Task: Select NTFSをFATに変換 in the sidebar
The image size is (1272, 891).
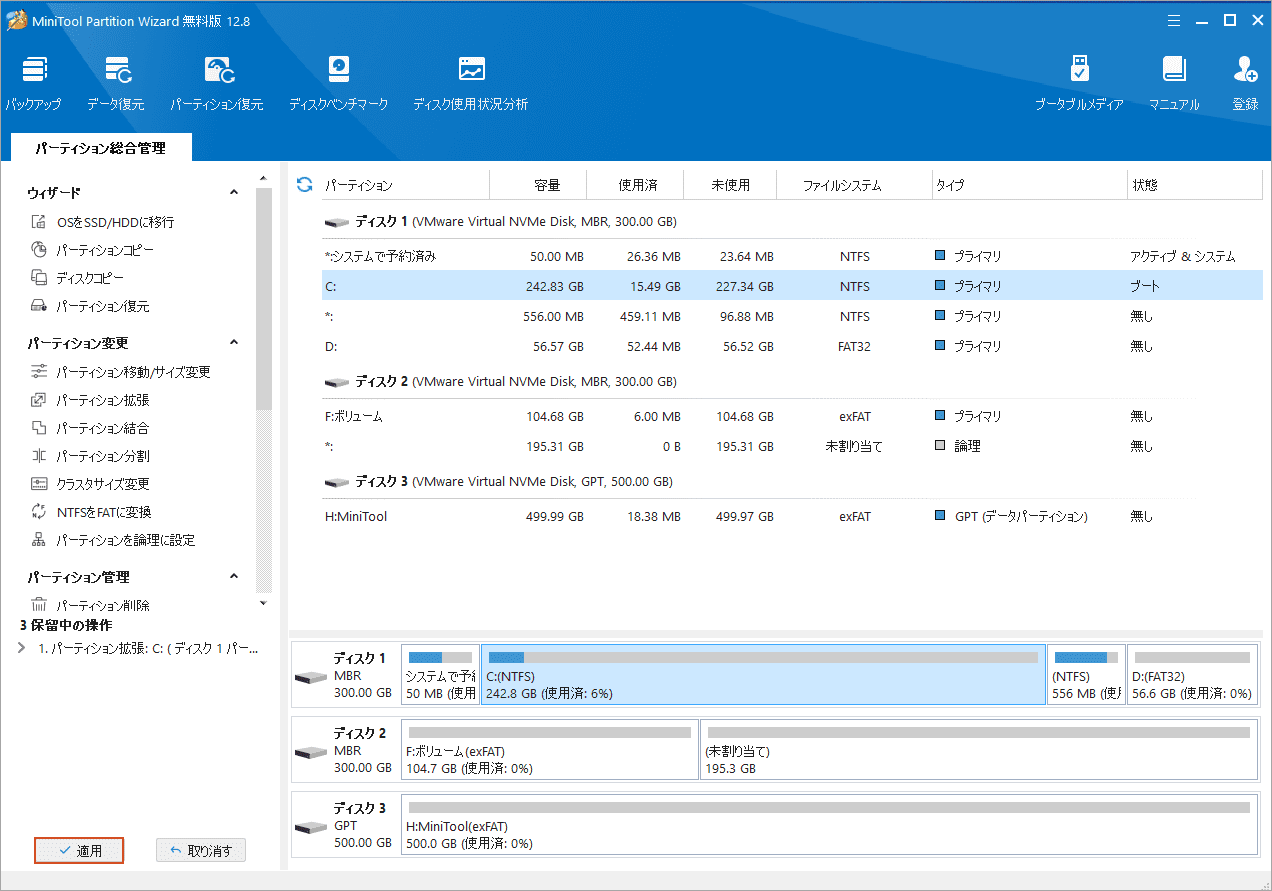Action: point(91,512)
